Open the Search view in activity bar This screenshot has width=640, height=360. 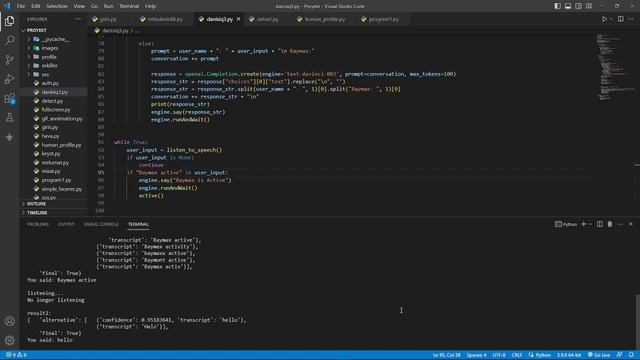(9, 40)
